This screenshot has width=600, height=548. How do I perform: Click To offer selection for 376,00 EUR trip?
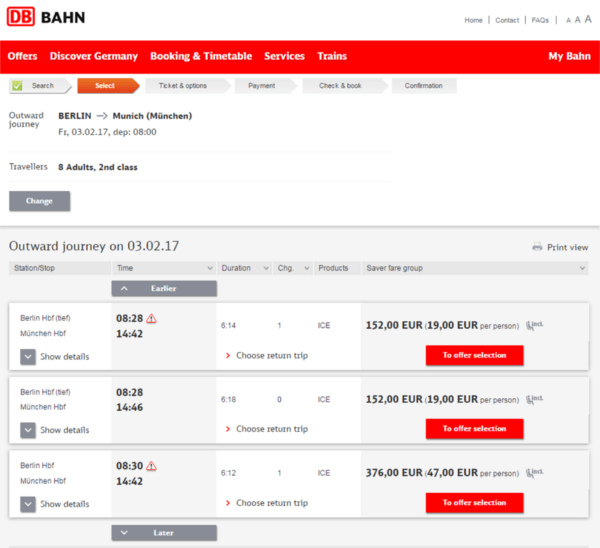[474, 502]
